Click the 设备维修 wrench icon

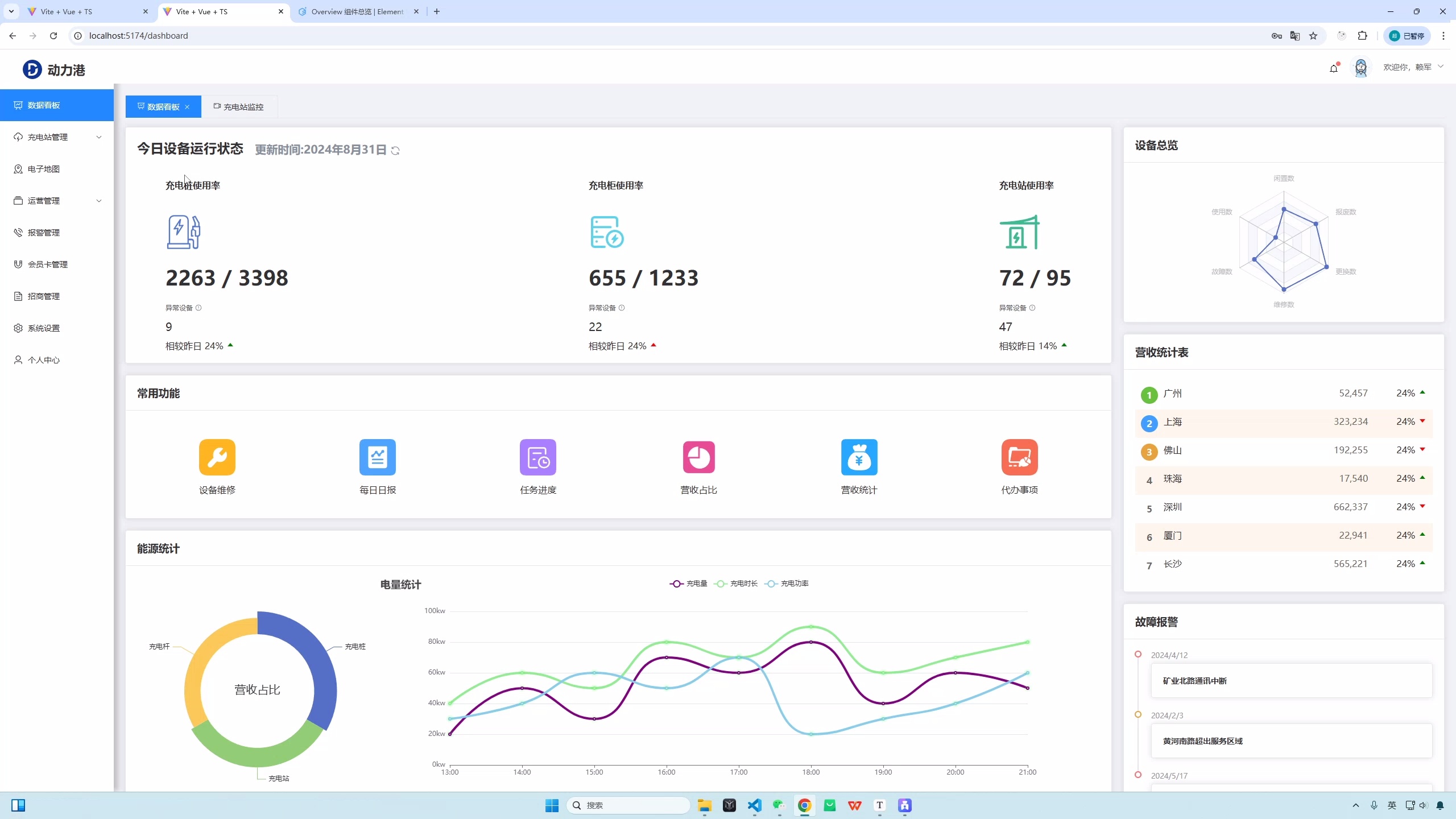click(217, 457)
